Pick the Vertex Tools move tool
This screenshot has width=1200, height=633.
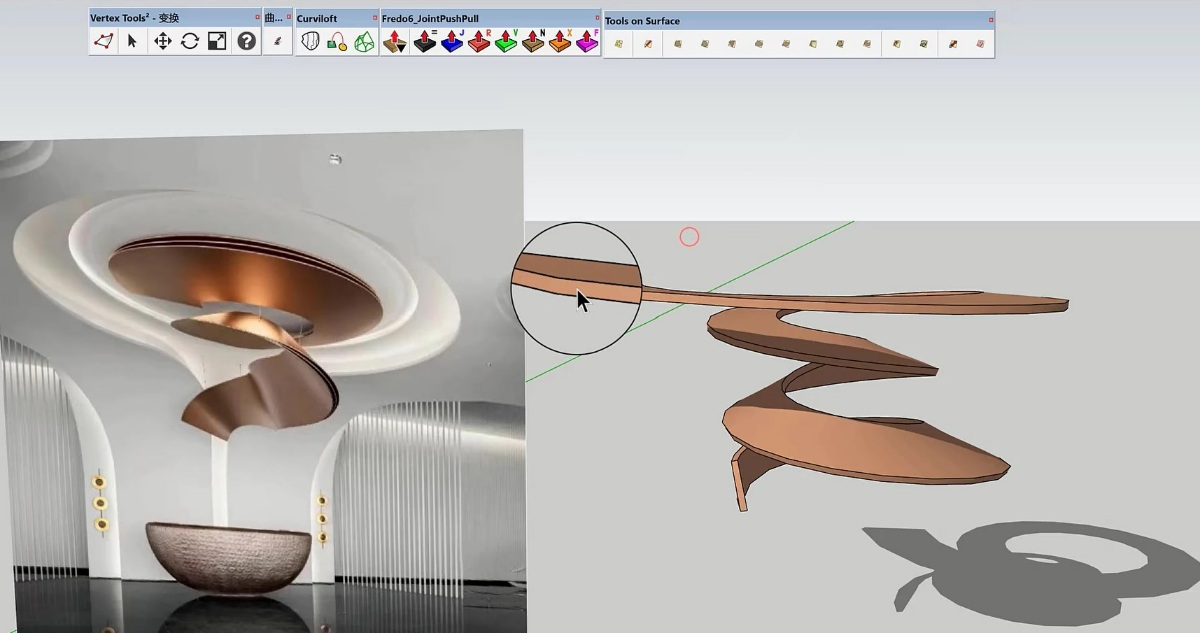[x=162, y=41]
